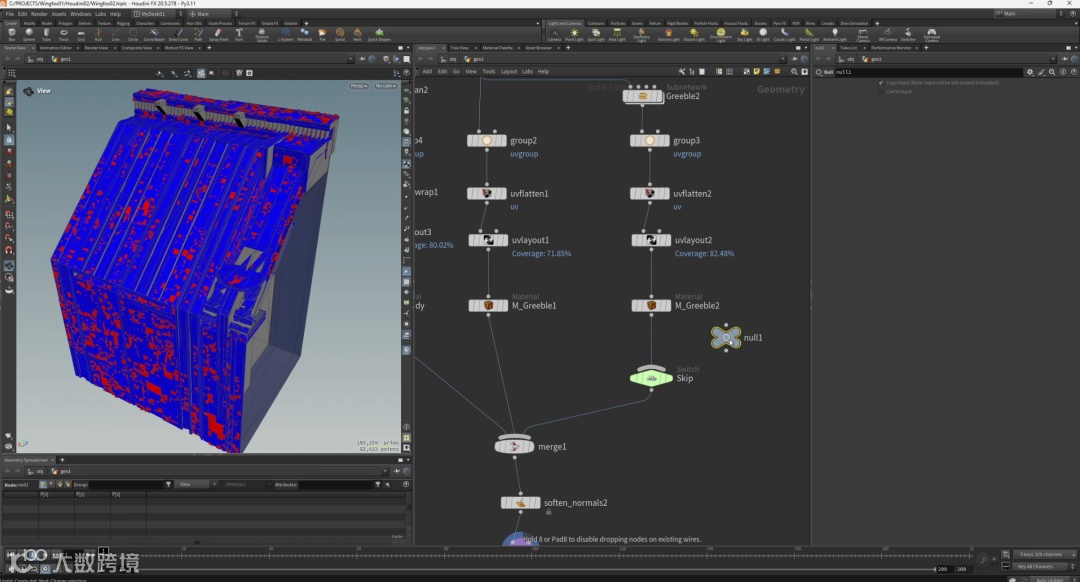Click the Layout menu in network editor

tap(509, 72)
